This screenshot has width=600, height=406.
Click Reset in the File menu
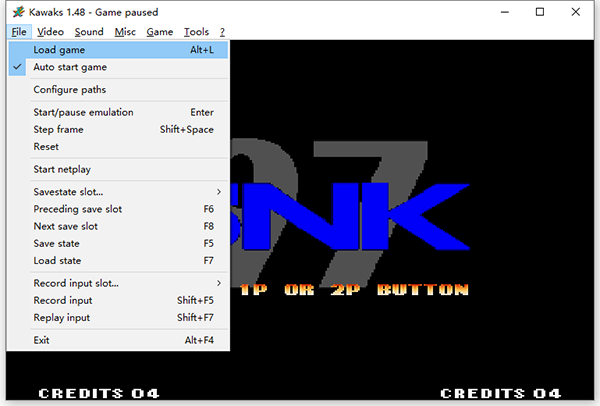pos(118,147)
